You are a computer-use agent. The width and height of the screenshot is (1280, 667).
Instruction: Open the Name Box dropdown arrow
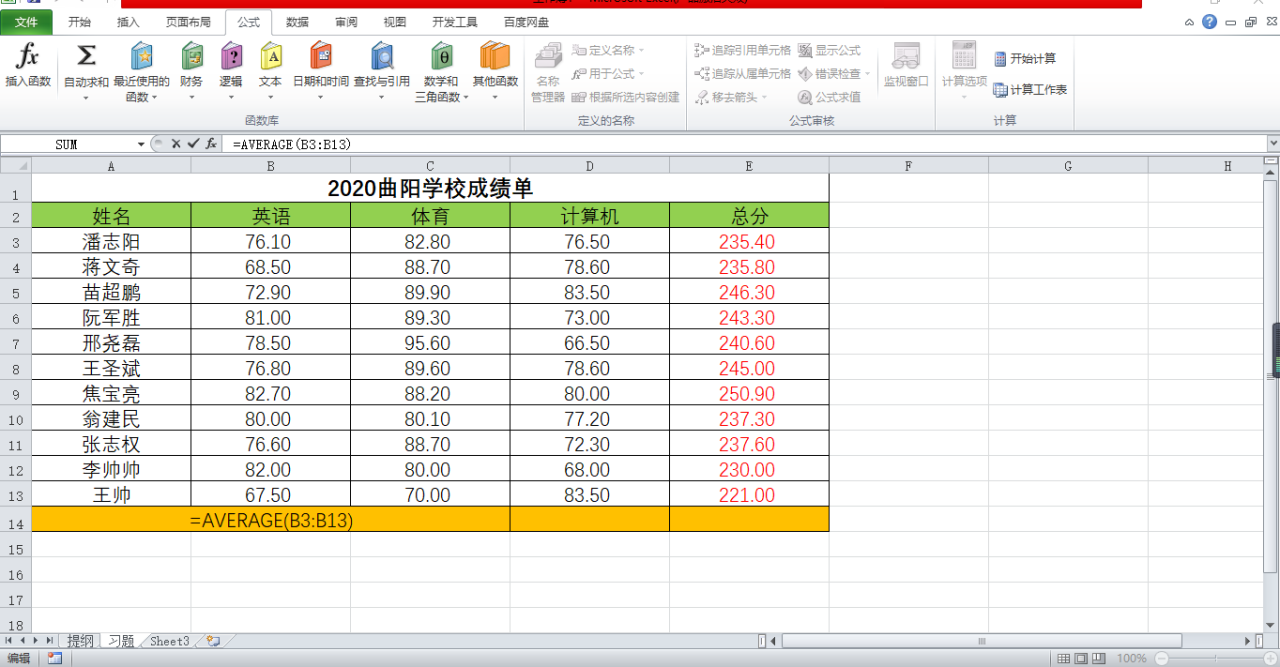[x=141, y=144]
